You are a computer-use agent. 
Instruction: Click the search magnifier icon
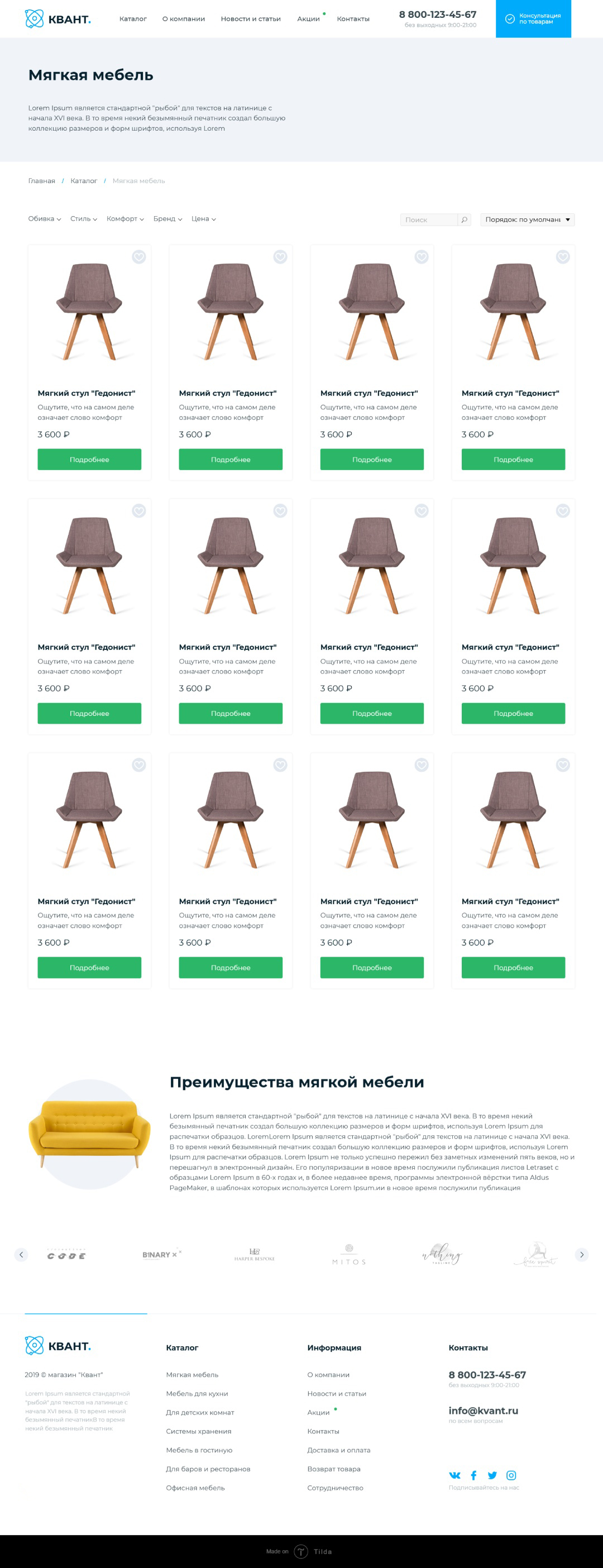tap(465, 220)
